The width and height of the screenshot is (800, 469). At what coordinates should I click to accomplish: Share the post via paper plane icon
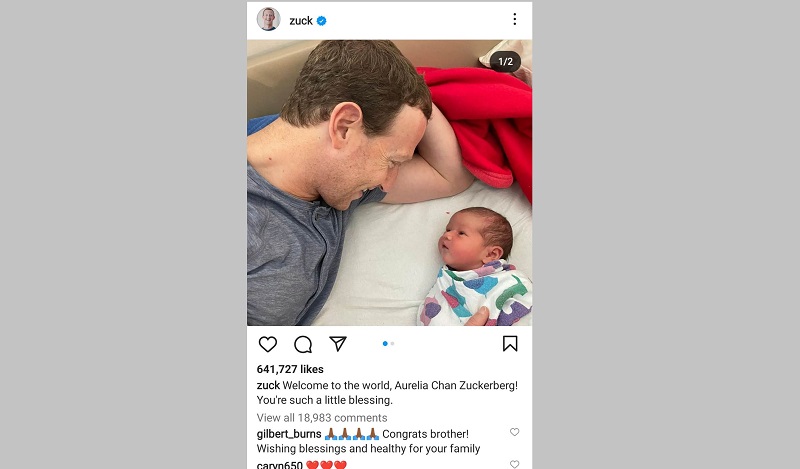tap(338, 343)
